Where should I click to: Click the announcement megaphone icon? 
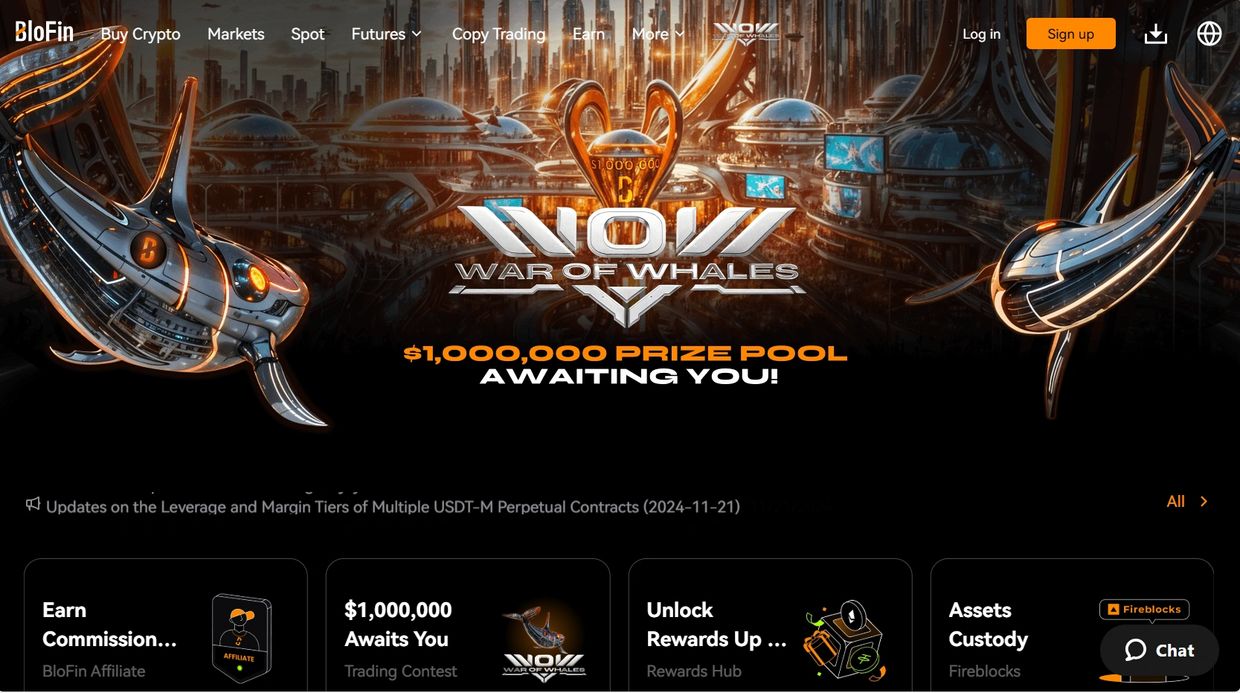tap(33, 504)
